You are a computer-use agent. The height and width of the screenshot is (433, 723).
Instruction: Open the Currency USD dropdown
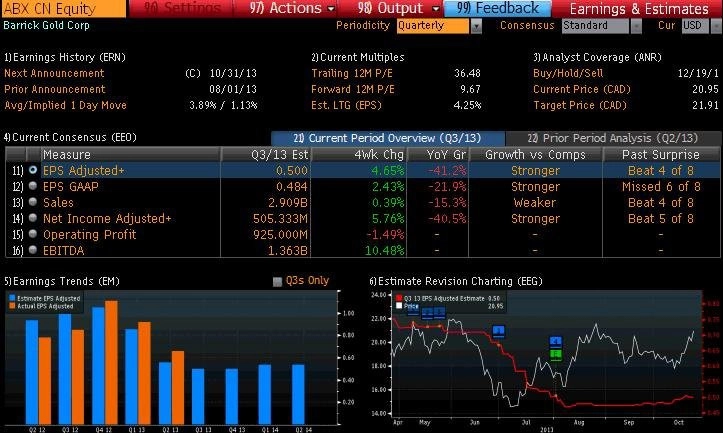pos(695,25)
